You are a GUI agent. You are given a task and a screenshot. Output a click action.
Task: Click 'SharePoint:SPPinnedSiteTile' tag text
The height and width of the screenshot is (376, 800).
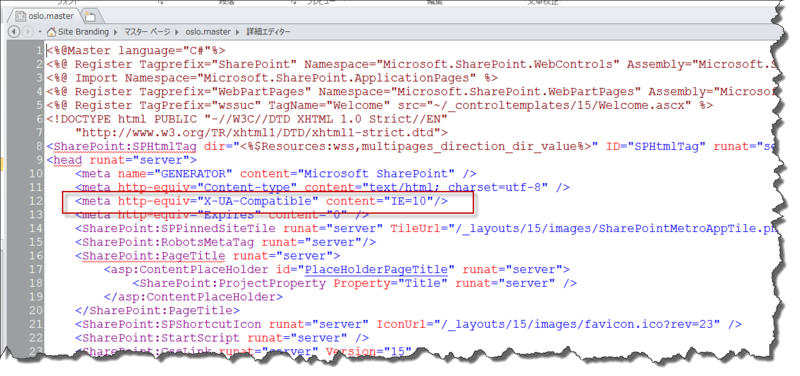(x=179, y=229)
